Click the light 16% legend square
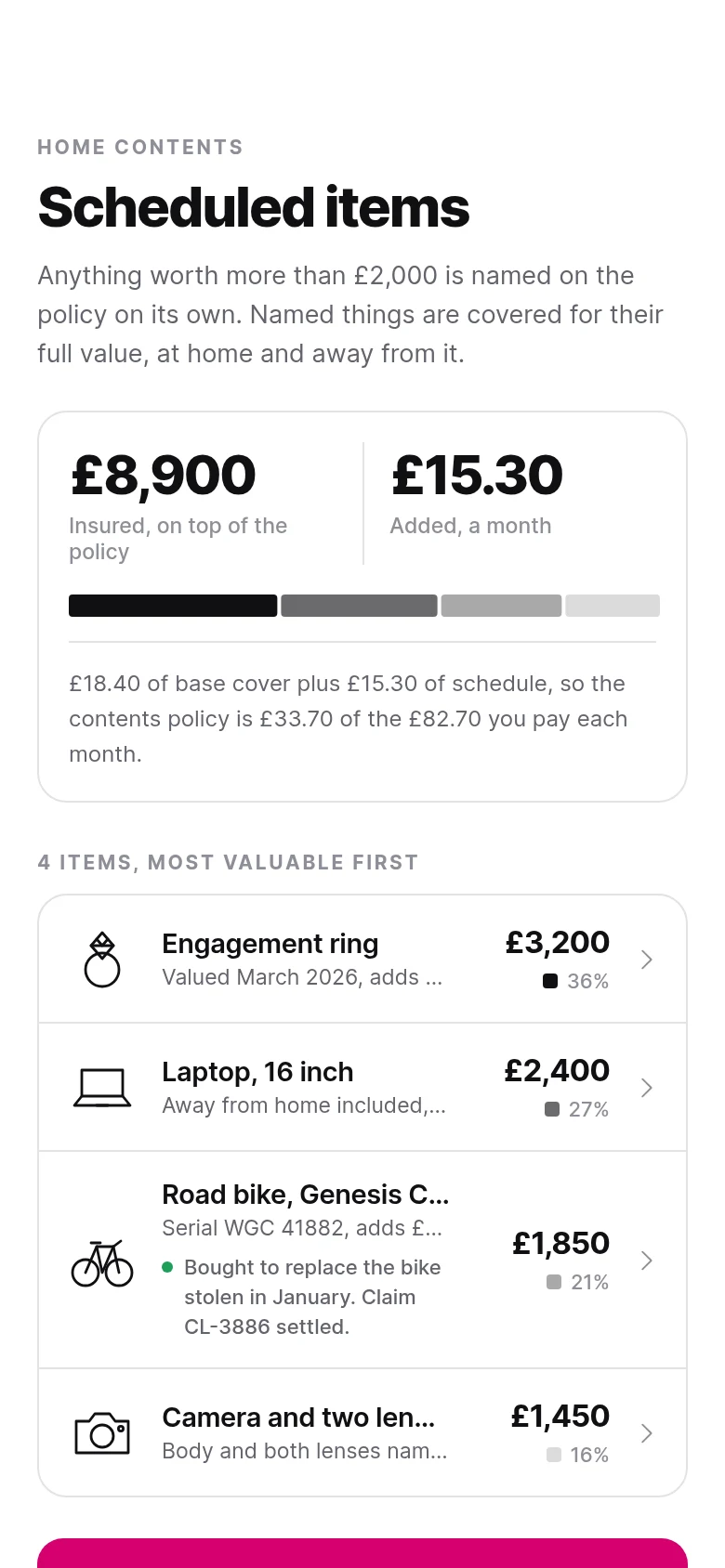Viewport: 725px width, 1568px height. click(554, 1455)
